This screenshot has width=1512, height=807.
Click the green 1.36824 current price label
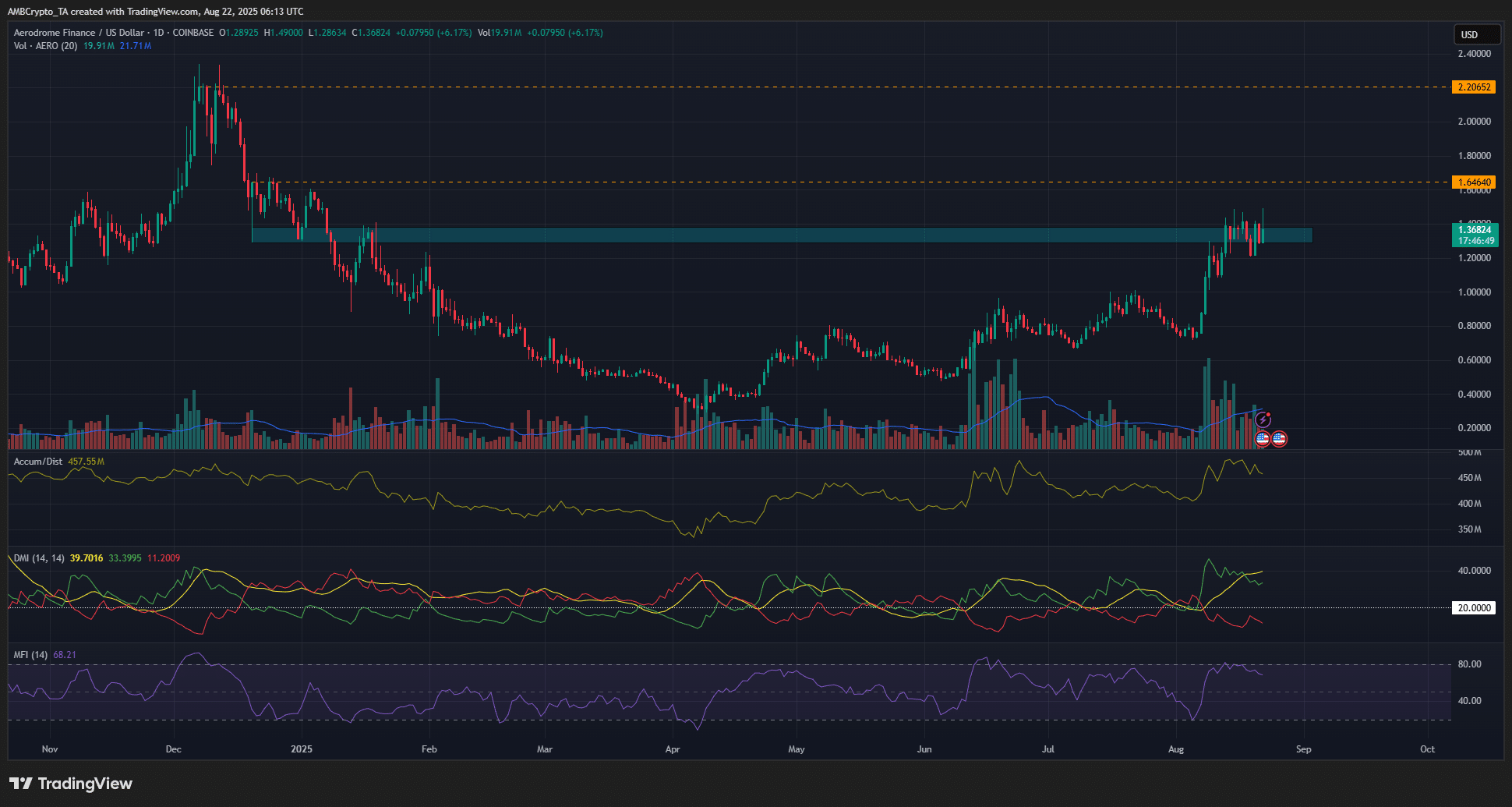[x=1475, y=229]
